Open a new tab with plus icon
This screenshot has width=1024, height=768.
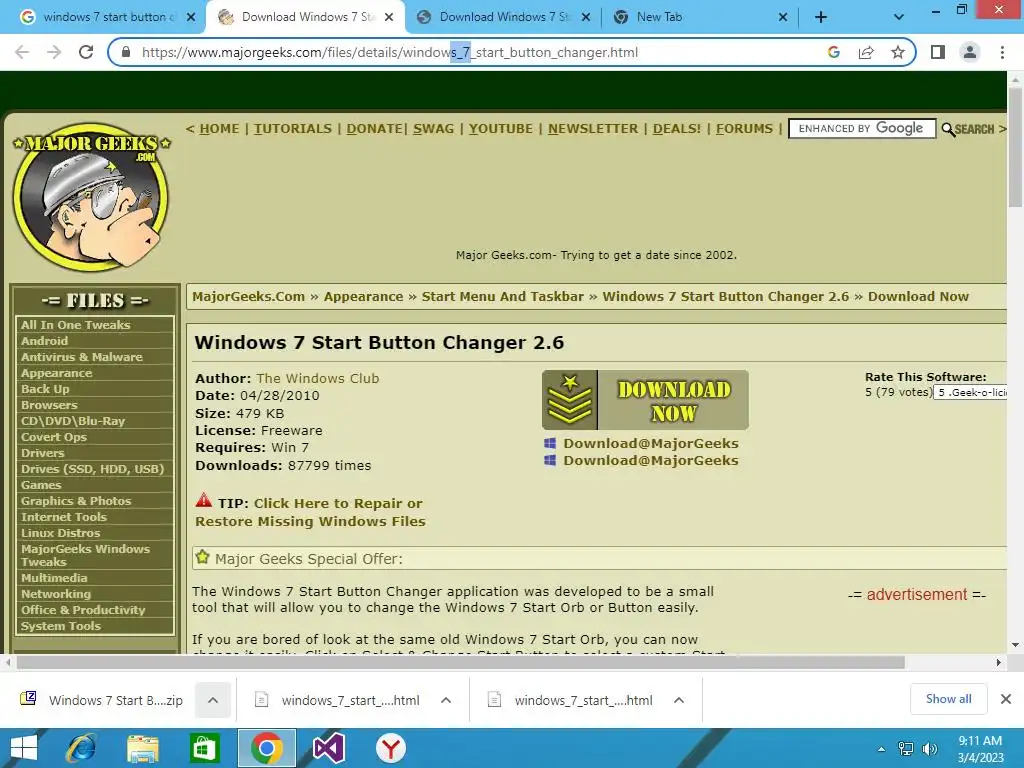pos(821,17)
